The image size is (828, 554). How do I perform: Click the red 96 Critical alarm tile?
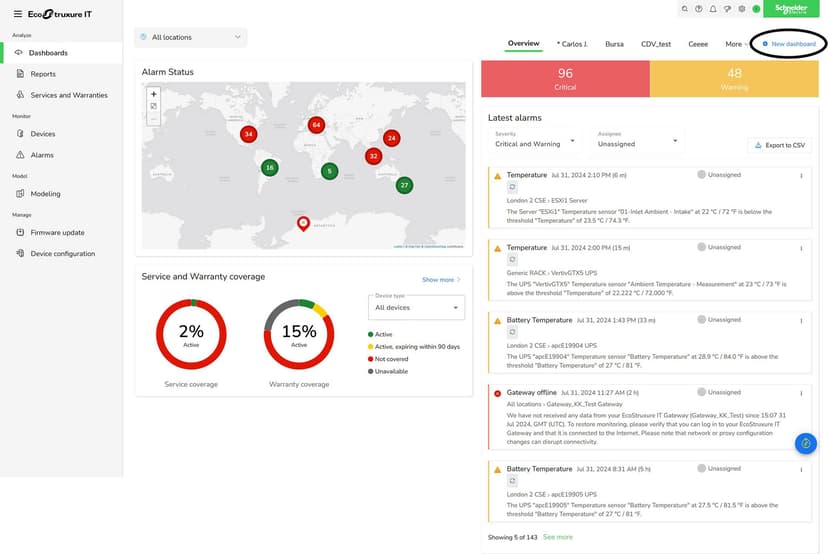click(x=565, y=79)
